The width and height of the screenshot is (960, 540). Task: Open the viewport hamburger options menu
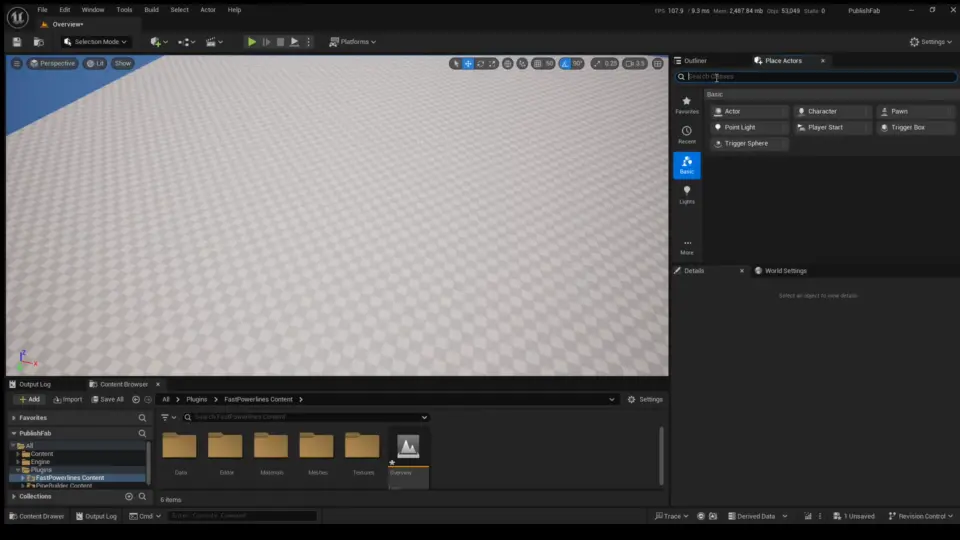pos(16,63)
